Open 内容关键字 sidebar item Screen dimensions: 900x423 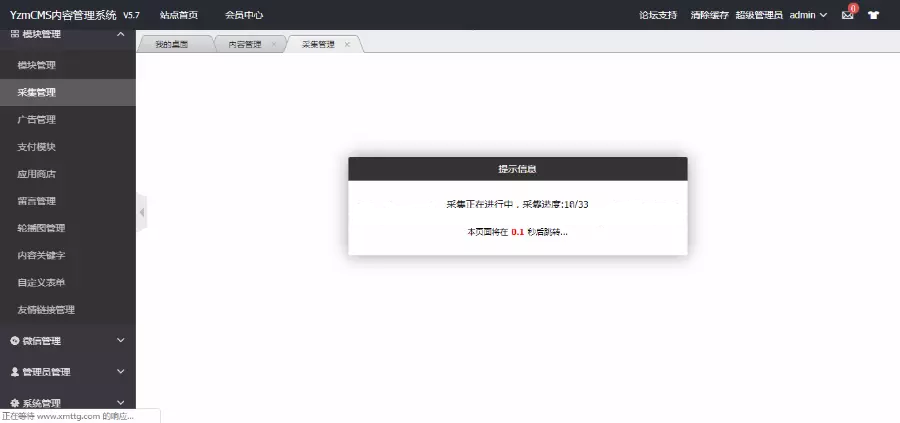68,255
